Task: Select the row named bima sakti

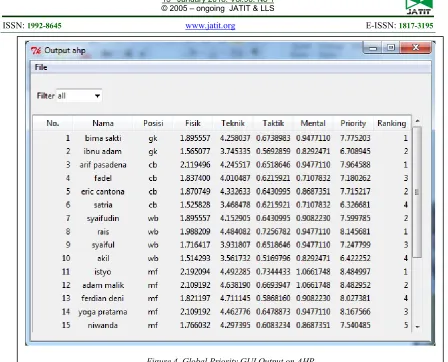Action: tap(222, 138)
